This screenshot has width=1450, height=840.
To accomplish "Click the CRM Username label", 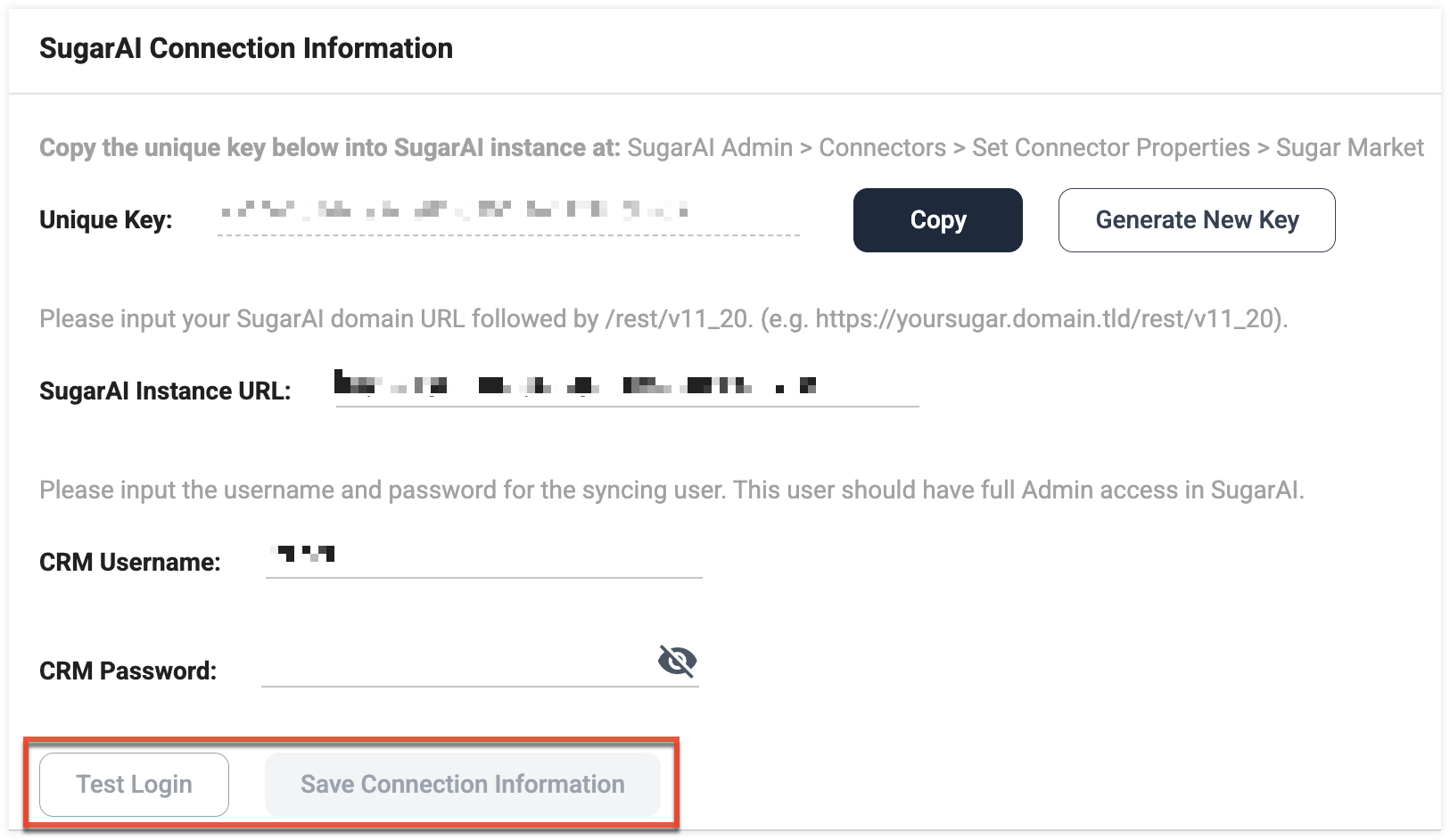I will pyautogui.click(x=130, y=562).
